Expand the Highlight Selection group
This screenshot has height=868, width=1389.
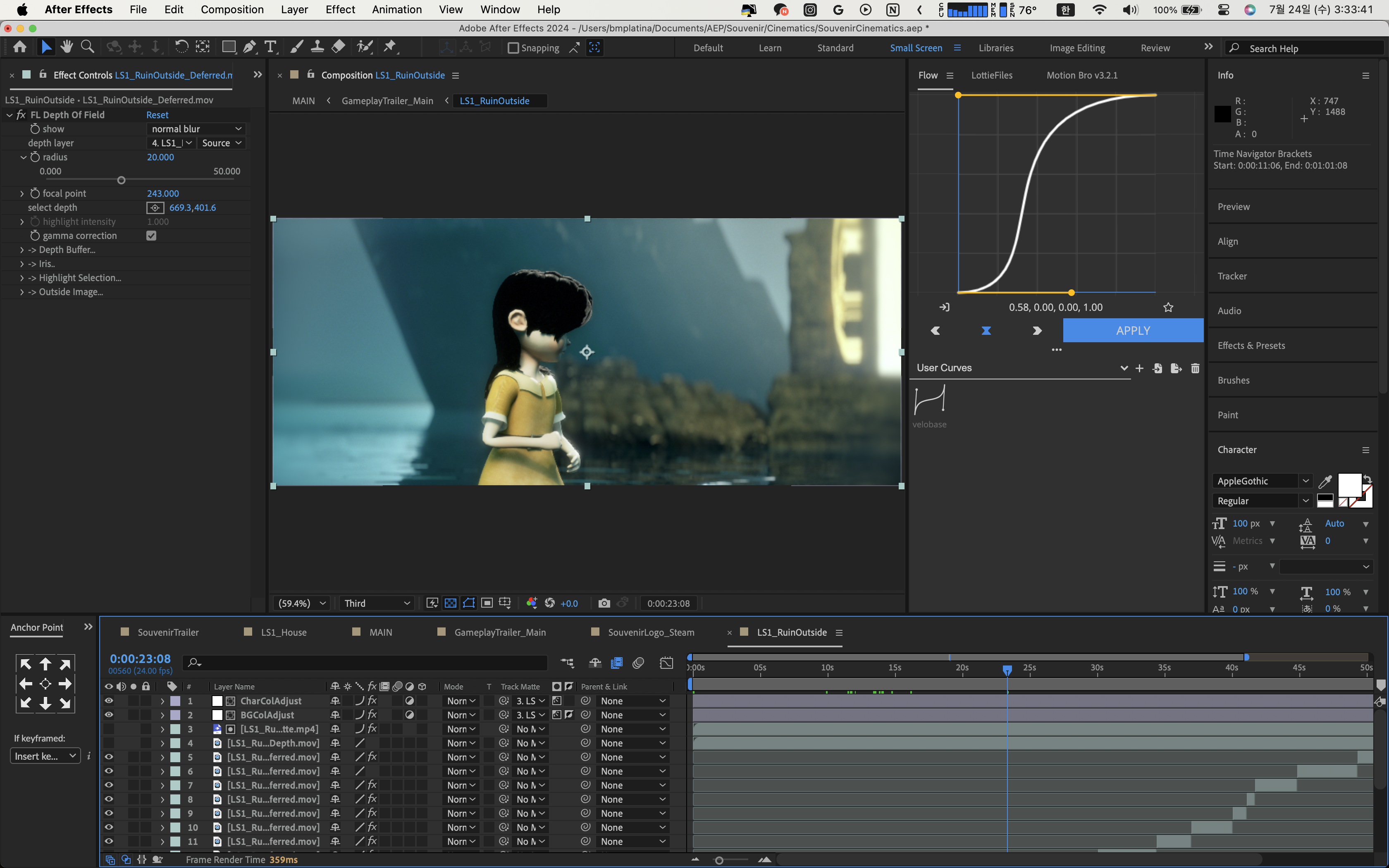(x=22, y=278)
